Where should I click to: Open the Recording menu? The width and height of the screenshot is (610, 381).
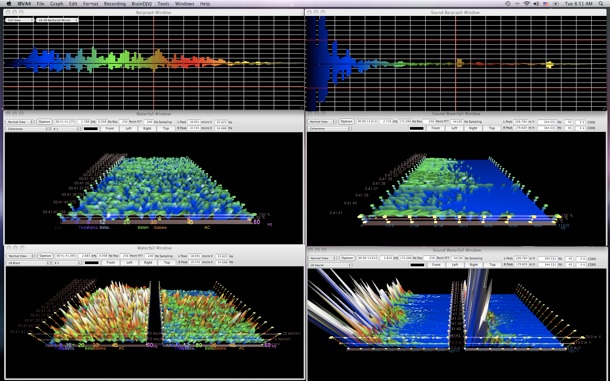tap(115, 4)
